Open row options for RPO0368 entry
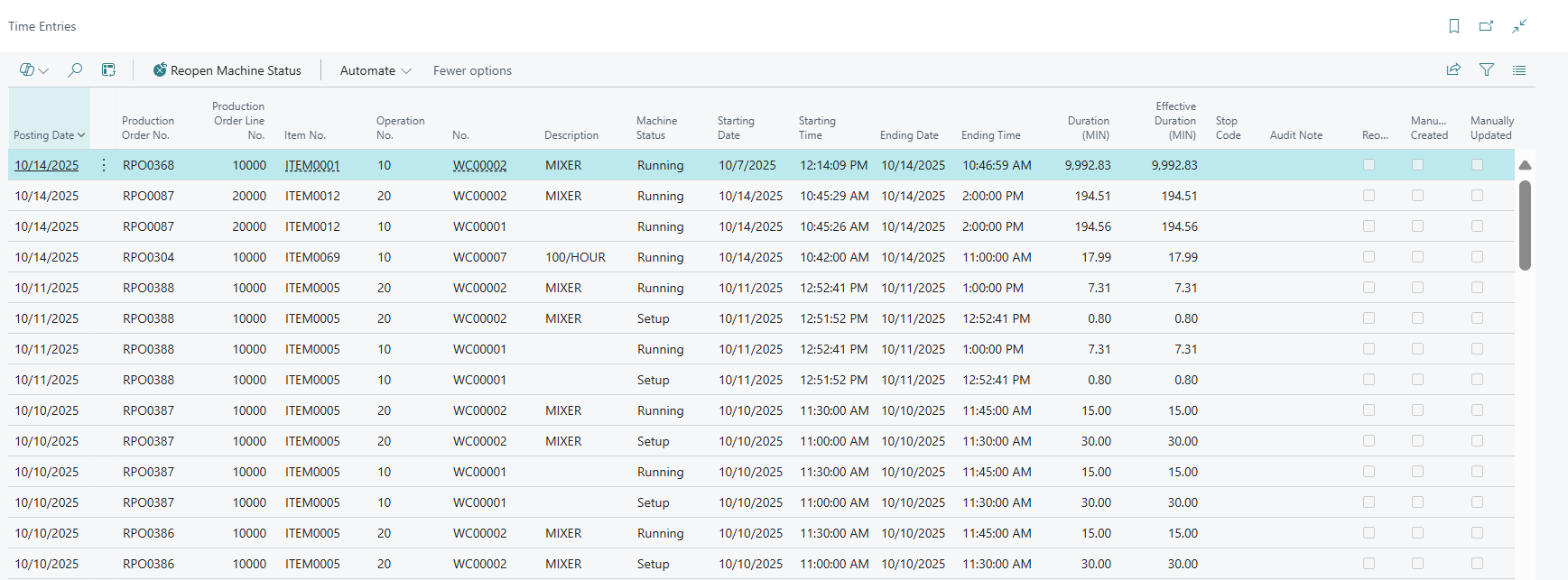 tap(104, 165)
